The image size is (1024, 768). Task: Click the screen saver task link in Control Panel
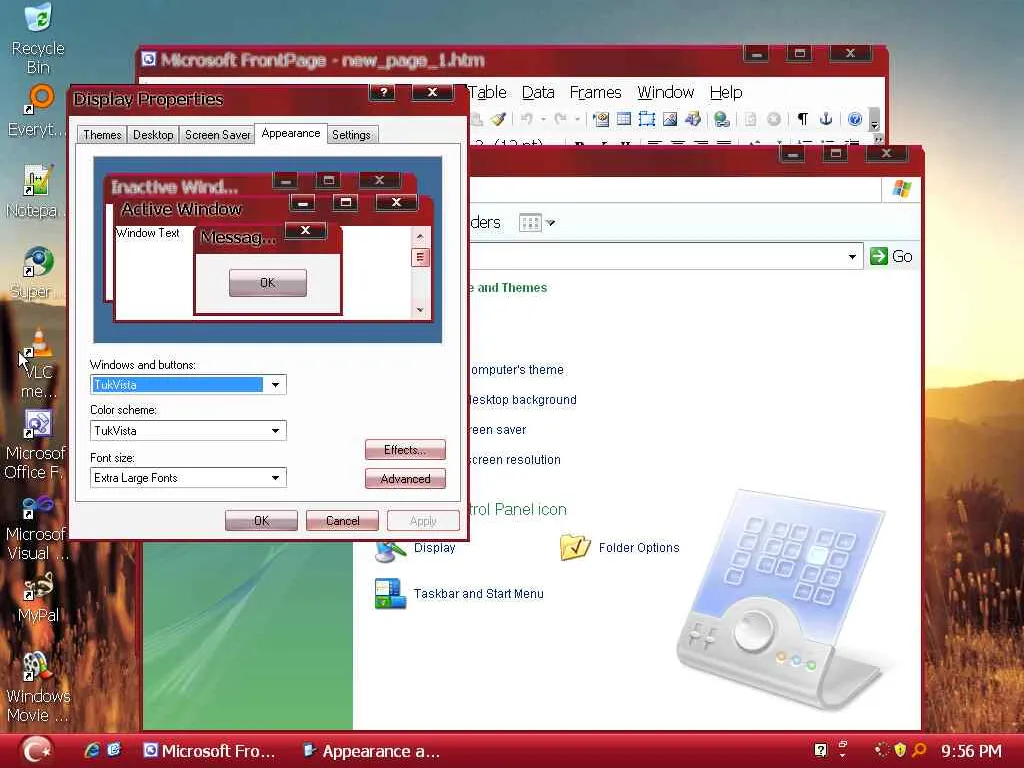coord(498,430)
